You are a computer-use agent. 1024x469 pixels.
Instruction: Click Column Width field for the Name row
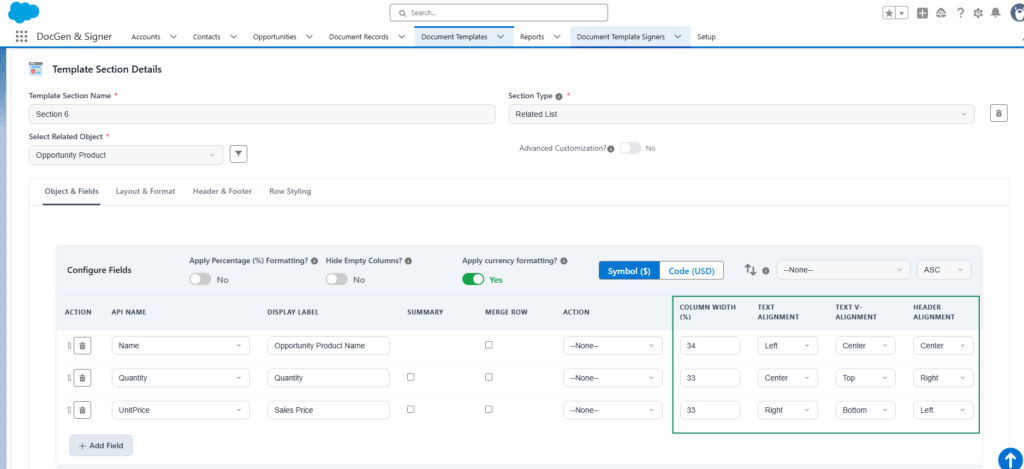(710, 346)
